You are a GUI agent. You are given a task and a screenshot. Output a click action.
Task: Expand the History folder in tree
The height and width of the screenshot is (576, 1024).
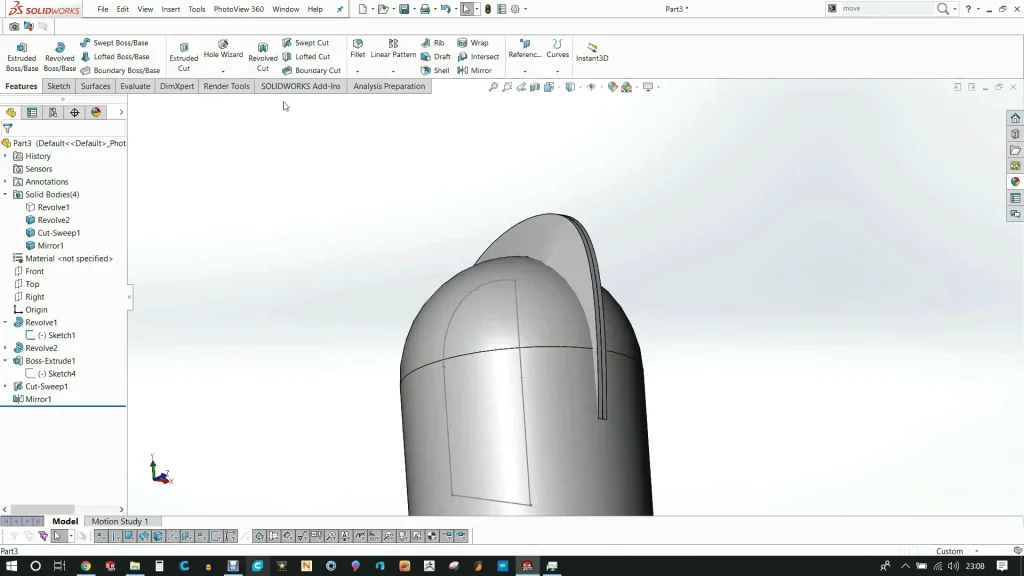pos(5,156)
